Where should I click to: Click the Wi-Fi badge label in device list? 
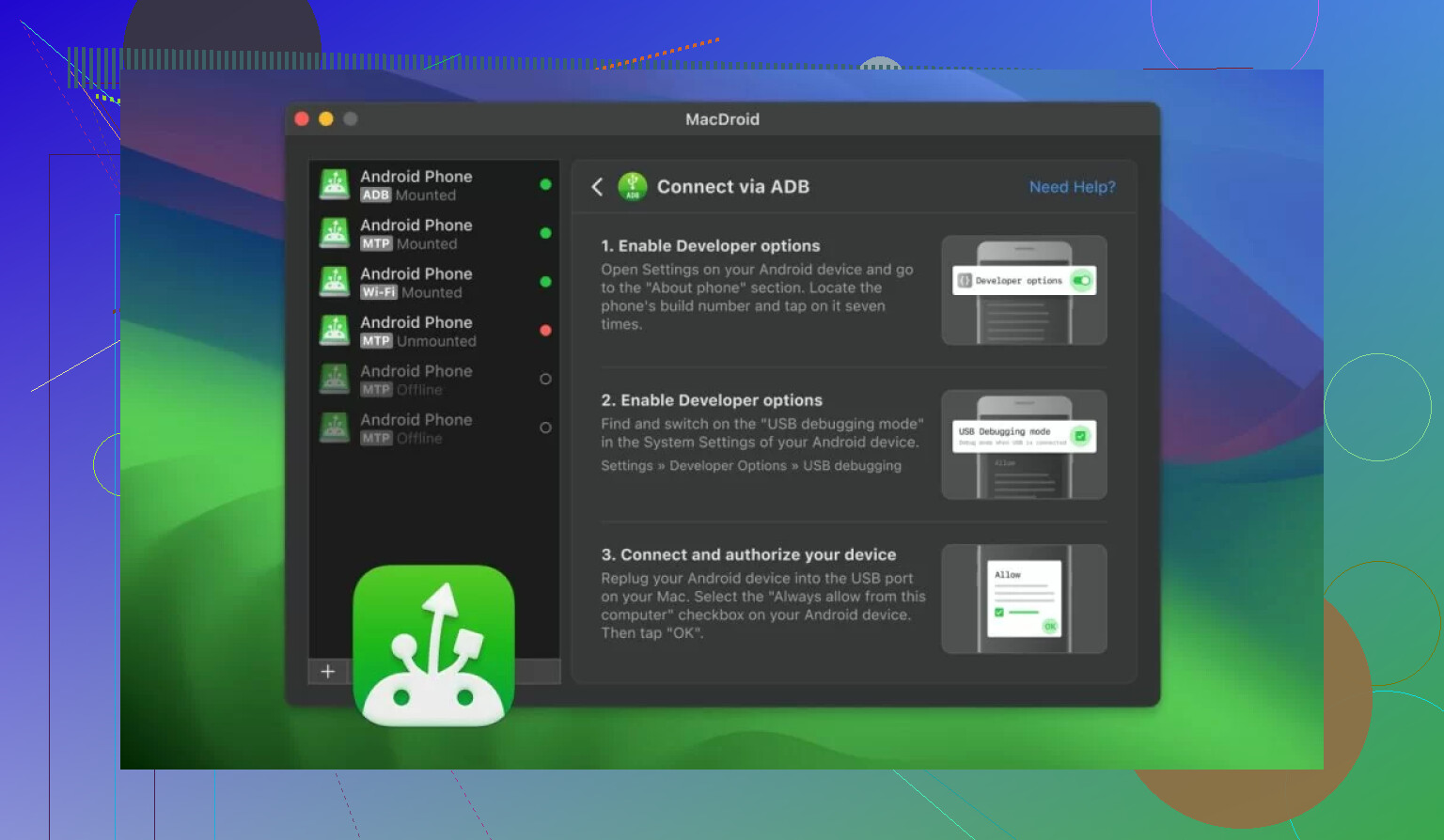[x=379, y=292]
